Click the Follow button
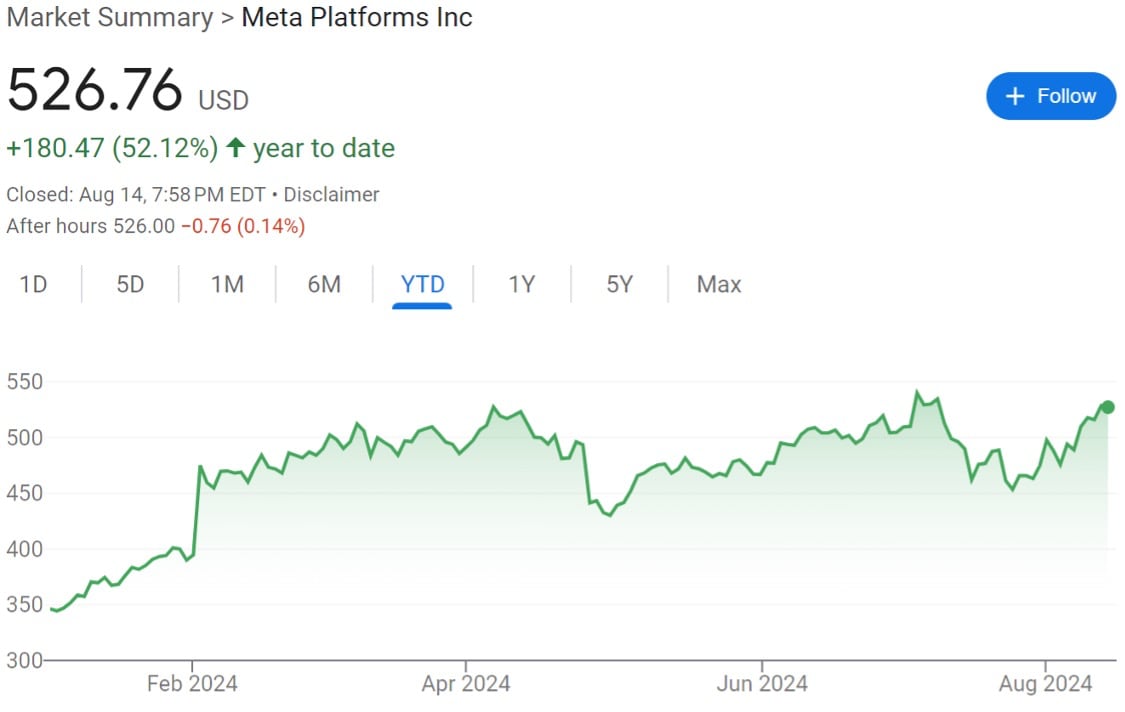Screen dimensions: 1125x712 (1050, 96)
